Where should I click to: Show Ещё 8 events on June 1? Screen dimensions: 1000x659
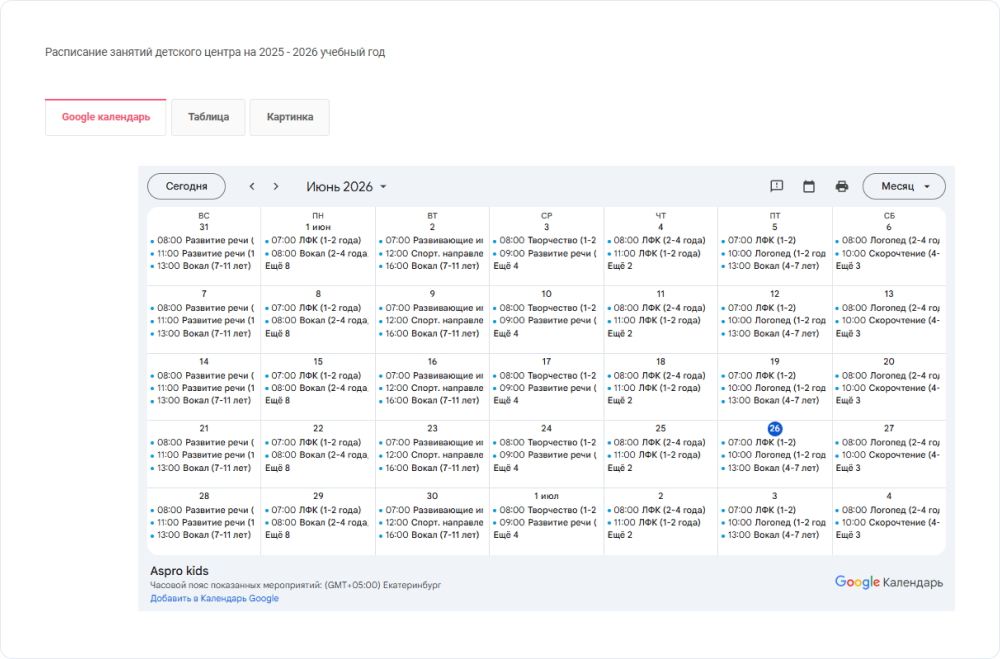pyautogui.click(x=277, y=266)
